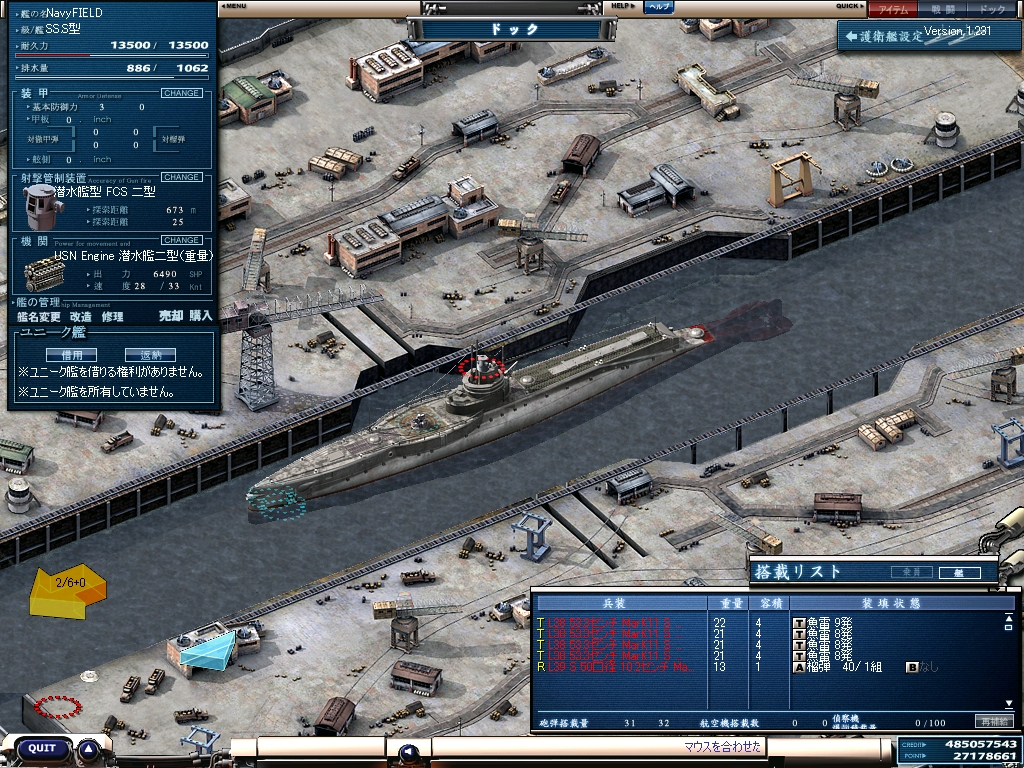The height and width of the screenshot is (768, 1024).
Task: Click 修理 repair link
Action: 112,317
